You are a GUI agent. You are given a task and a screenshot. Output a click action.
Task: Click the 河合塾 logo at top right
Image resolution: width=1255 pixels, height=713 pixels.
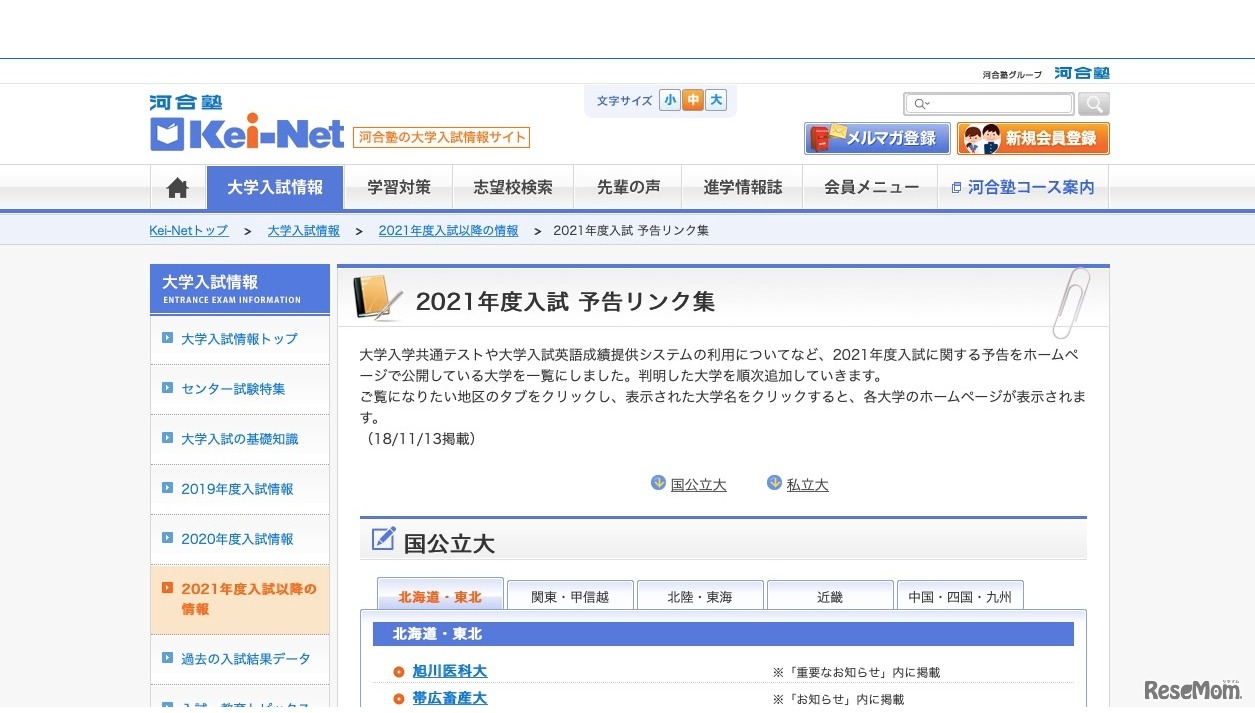pos(1082,72)
